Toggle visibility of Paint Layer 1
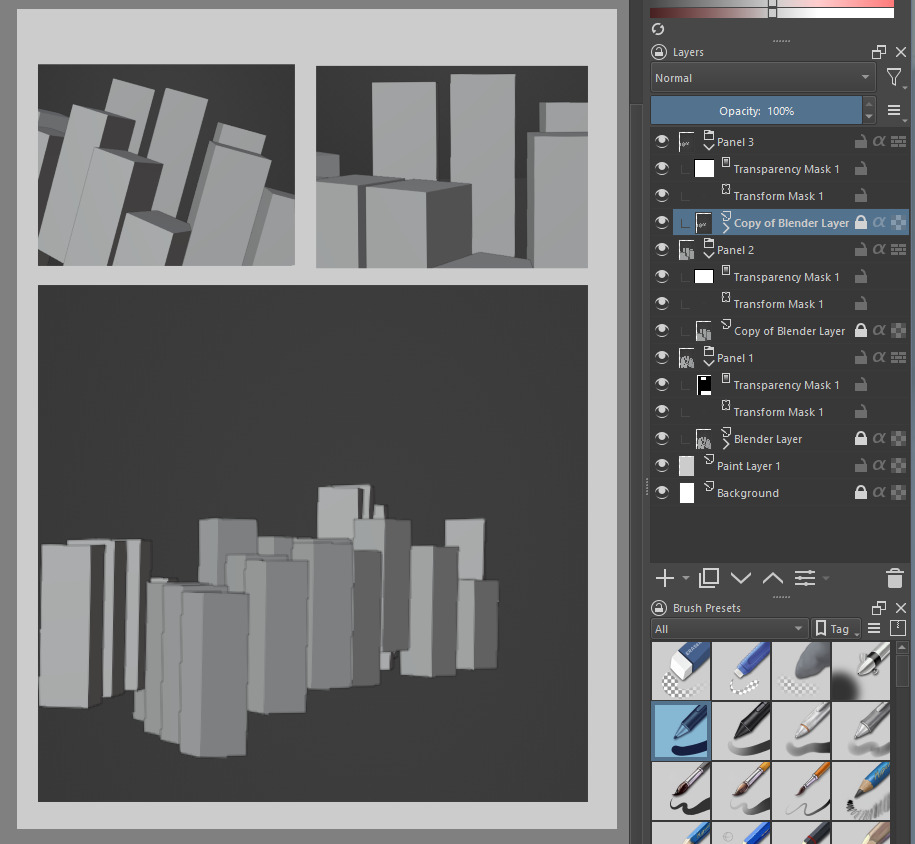Screen dimensions: 915x844 coord(662,465)
